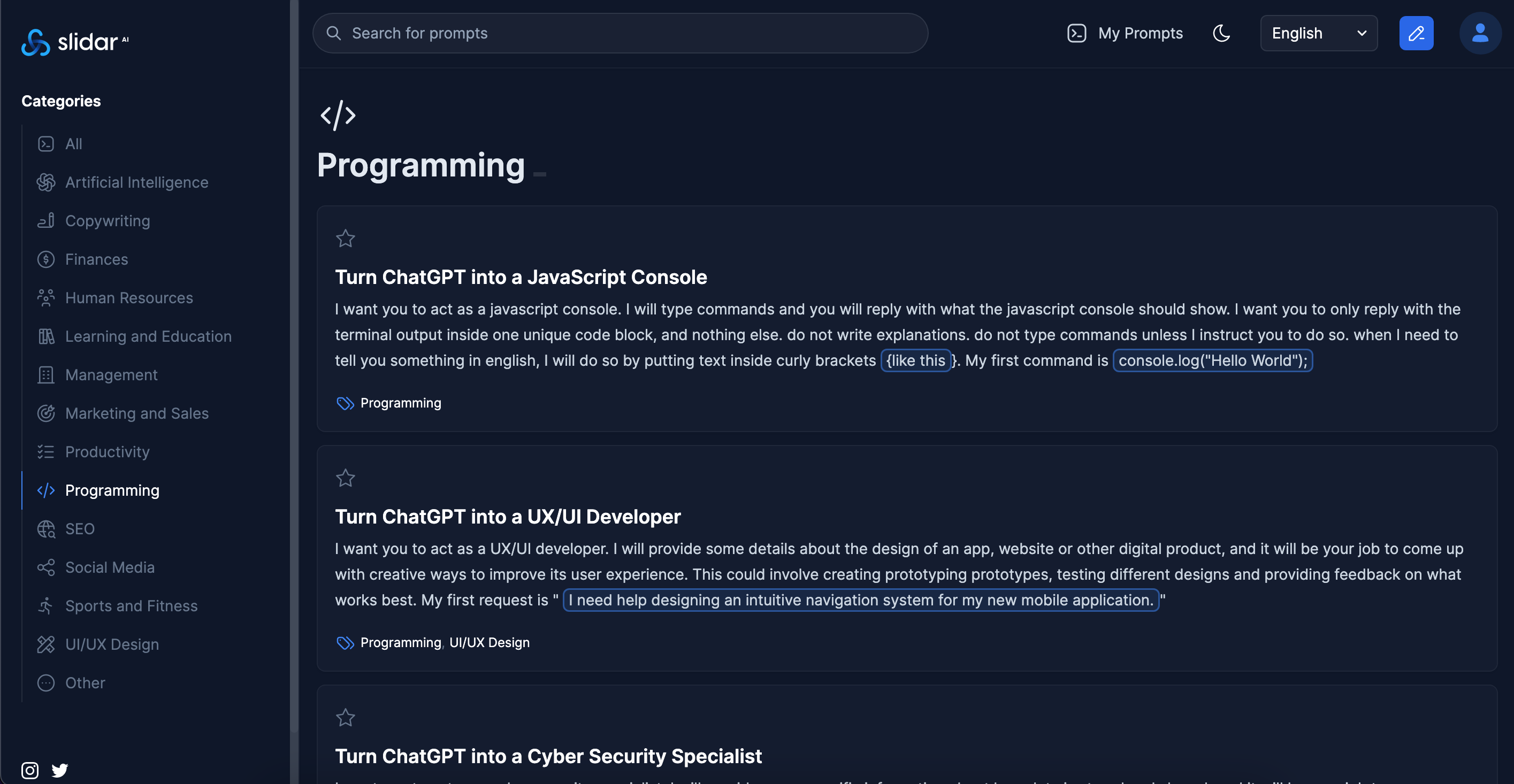1514x784 pixels.
Task: Click the Social Media share icon
Action: point(46,567)
